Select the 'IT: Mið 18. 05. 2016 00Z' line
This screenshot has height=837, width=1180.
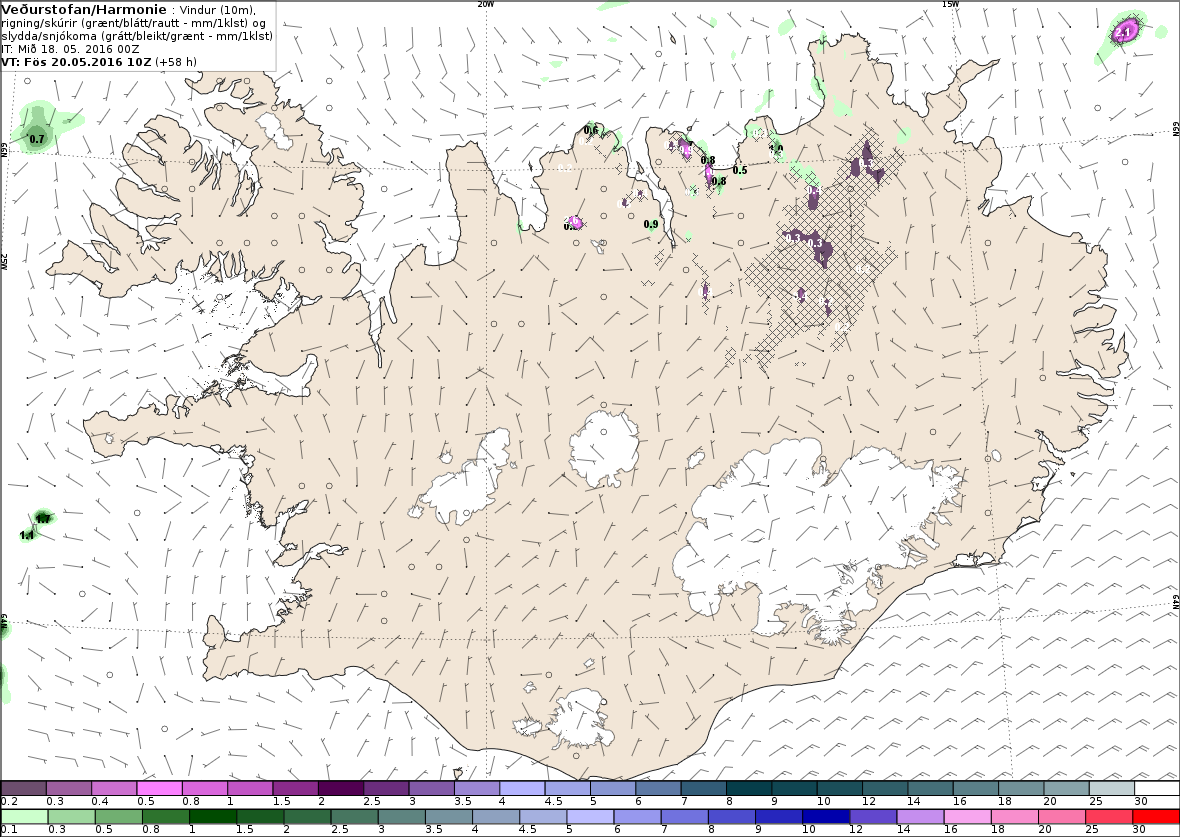[x=70, y=49]
